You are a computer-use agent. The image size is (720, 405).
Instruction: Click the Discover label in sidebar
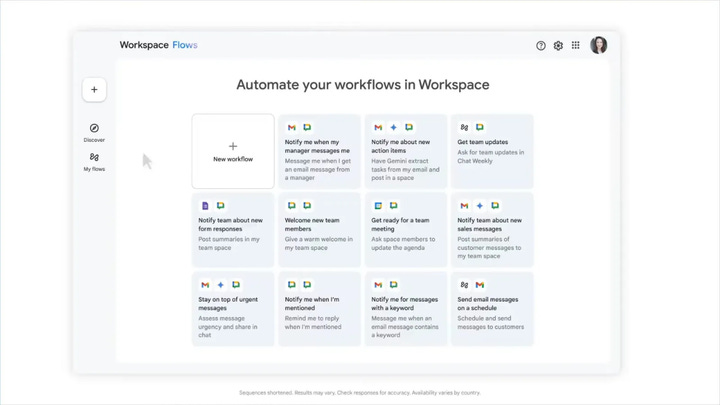point(94,140)
